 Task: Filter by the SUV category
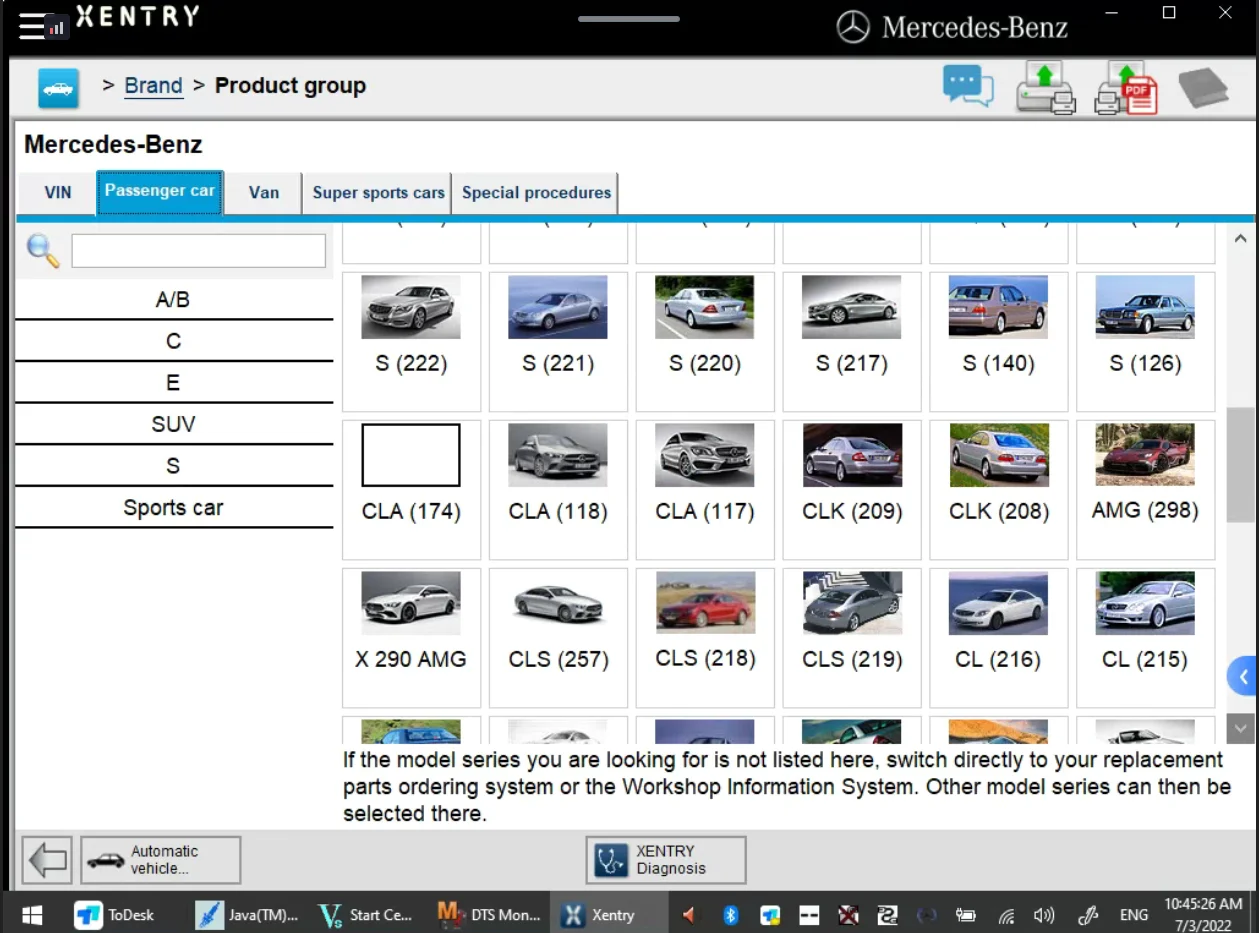[174, 424]
